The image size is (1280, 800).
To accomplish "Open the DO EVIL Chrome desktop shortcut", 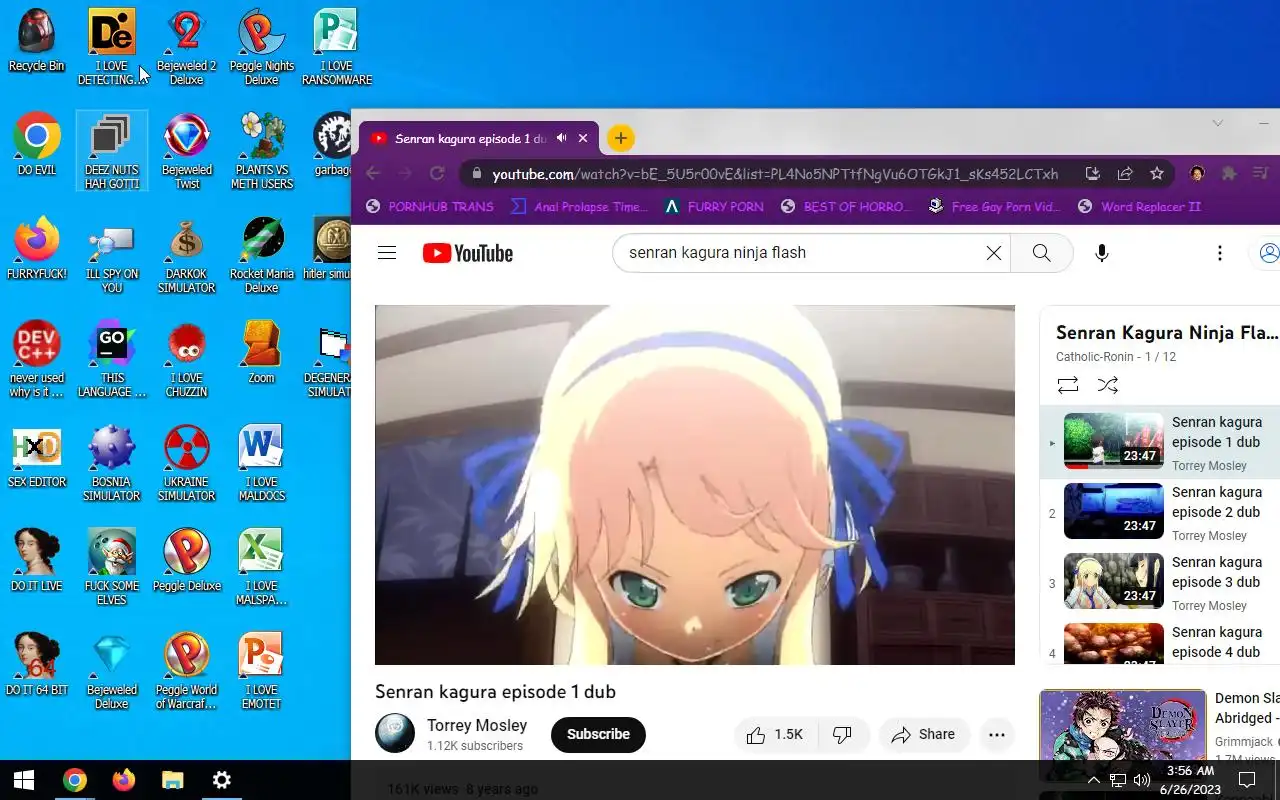I will point(37,144).
